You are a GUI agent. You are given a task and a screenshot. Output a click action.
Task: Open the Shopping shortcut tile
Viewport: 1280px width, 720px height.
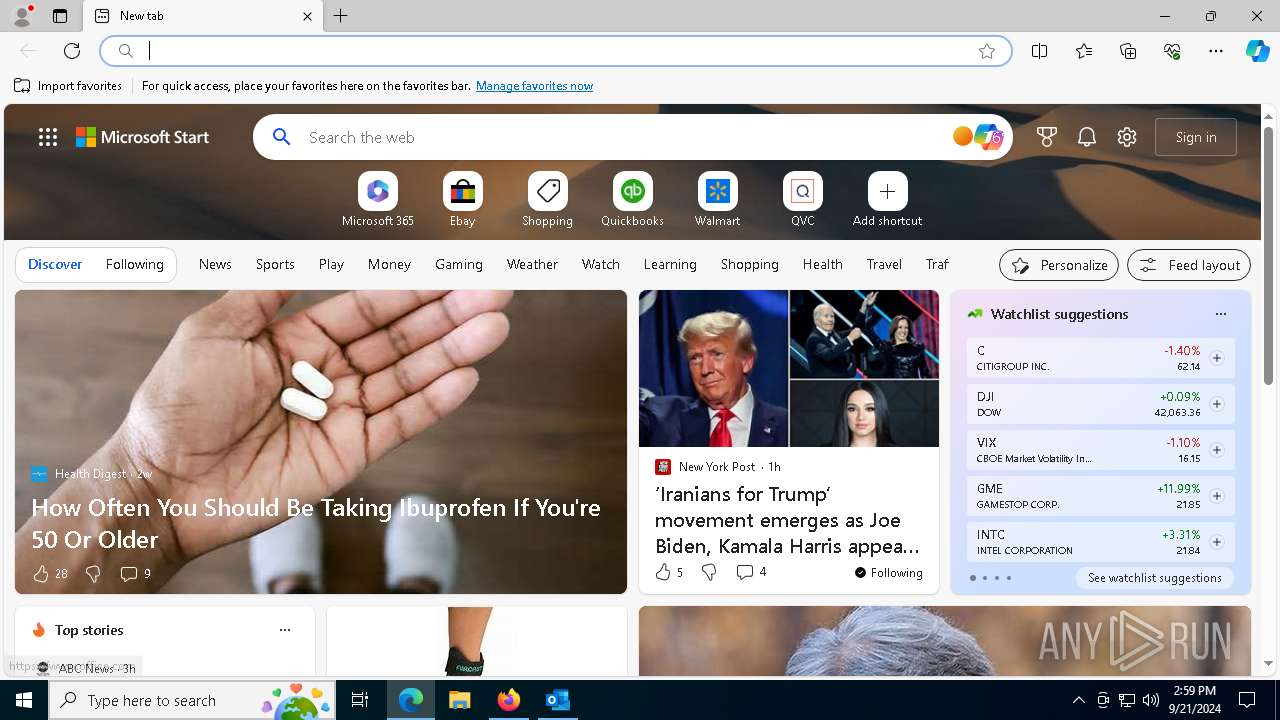click(547, 200)
